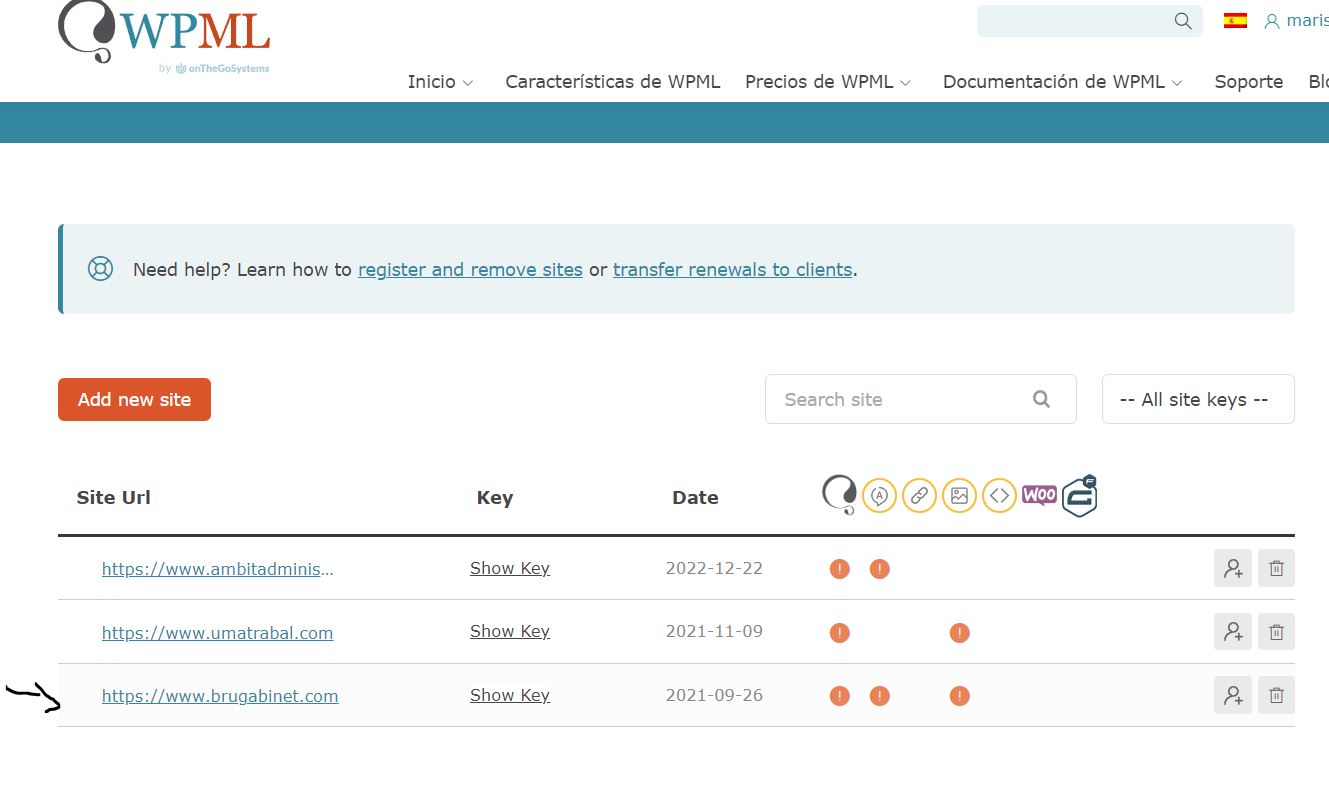Click the code brackets plugin column icon
Image resolution: width=1329 pixels, height=791 pixels.
999,494
